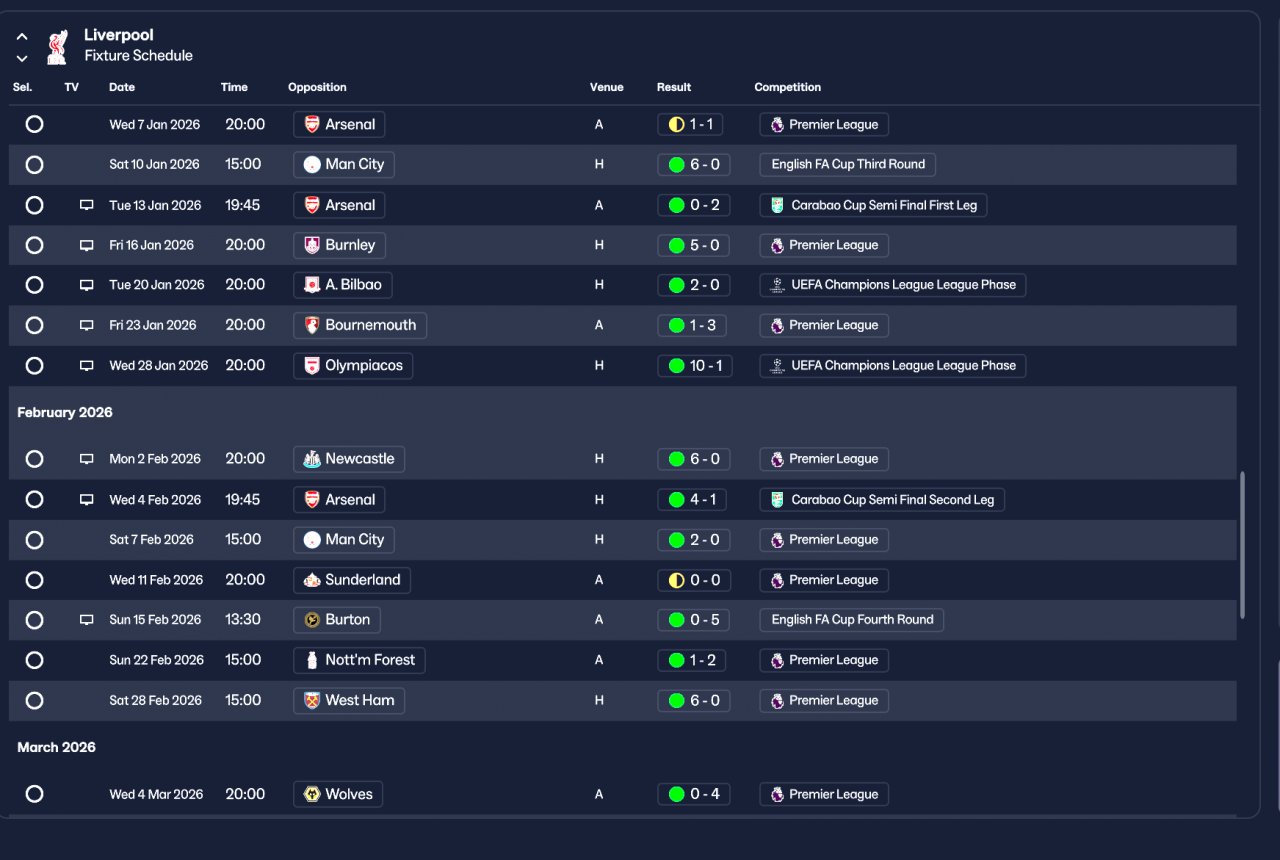The image size is (1280, 860).
Task: Sort by the Result column header
Action: pos(674,87)
